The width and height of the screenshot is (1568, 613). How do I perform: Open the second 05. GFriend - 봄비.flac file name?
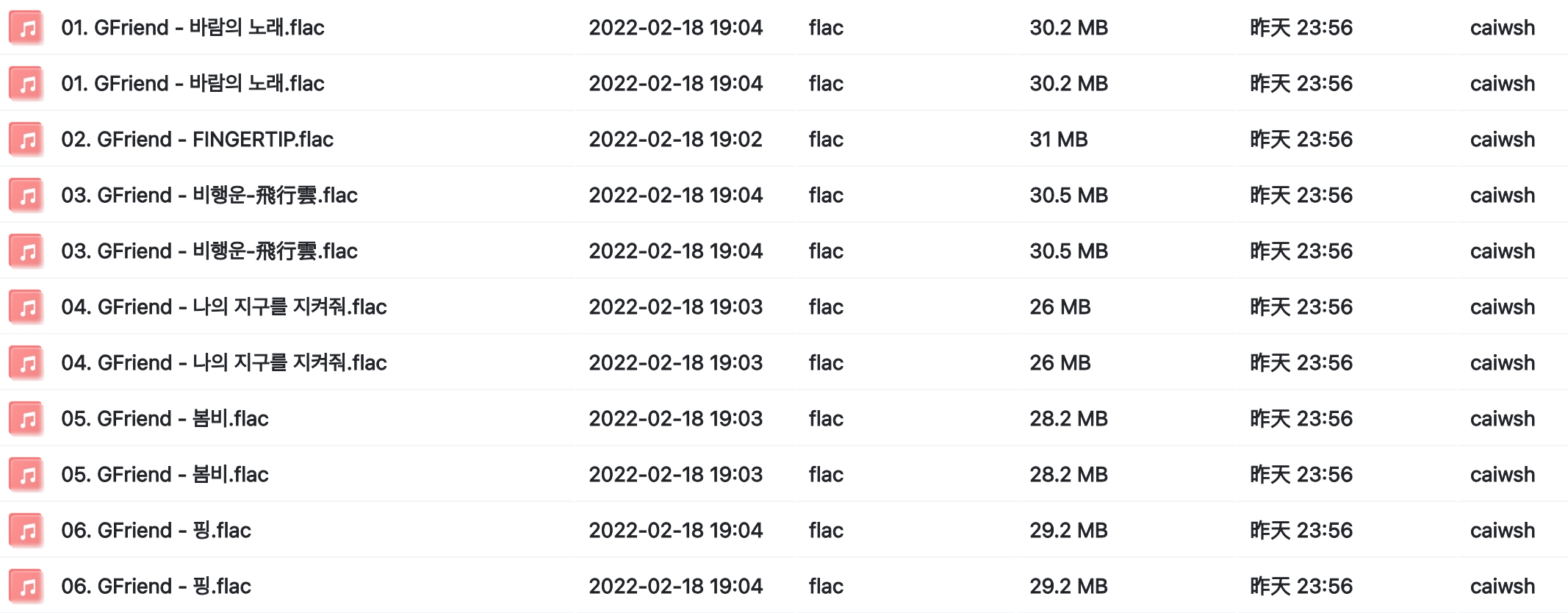(165, 475)
